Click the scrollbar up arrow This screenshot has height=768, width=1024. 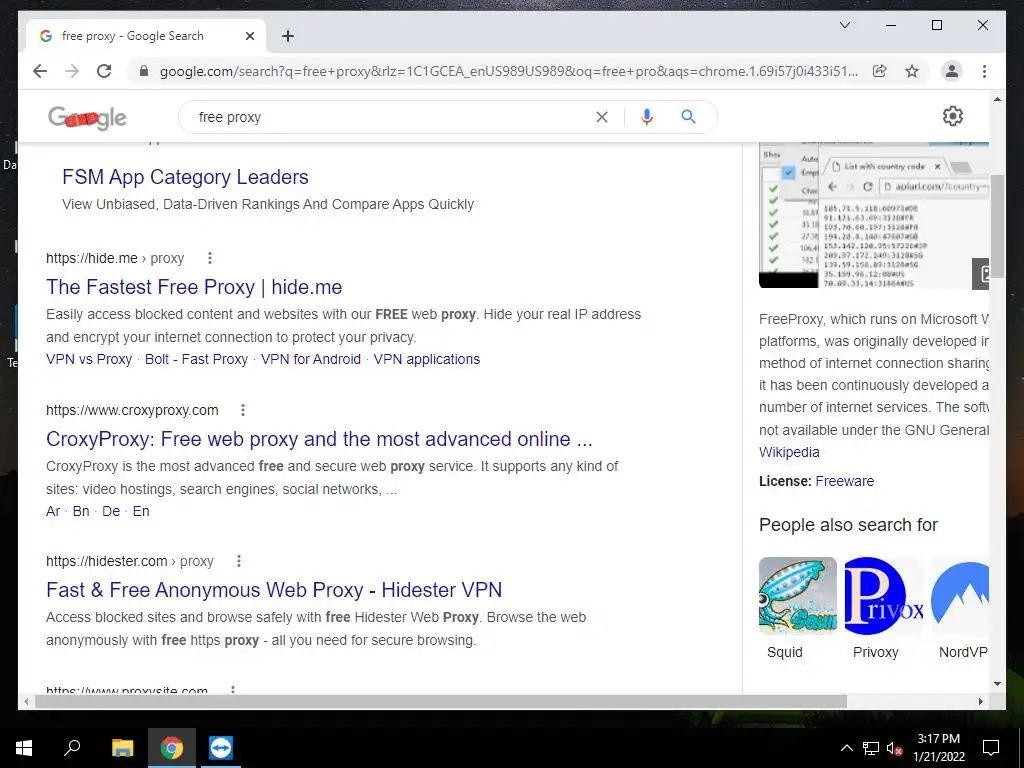pos(997,99)
